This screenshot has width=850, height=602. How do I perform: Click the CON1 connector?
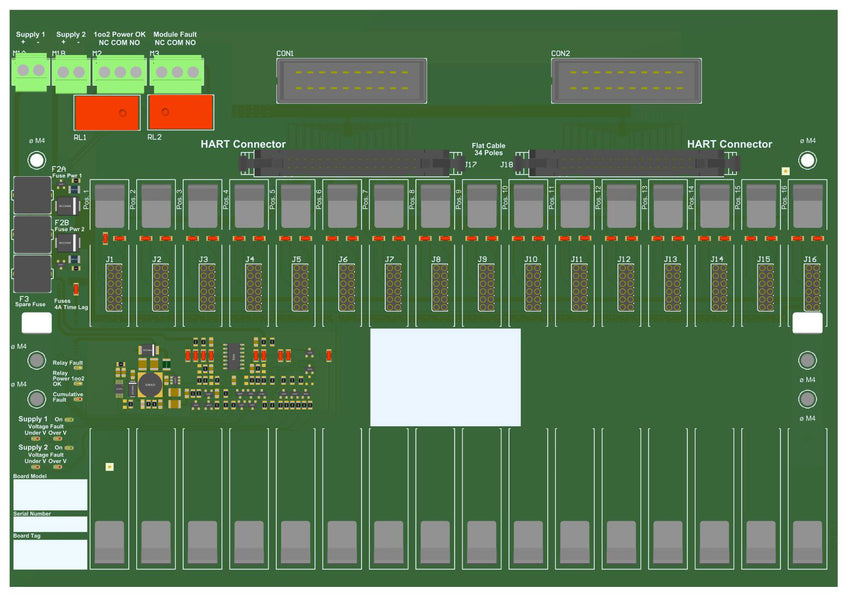pyautogui.click(x=350, y=79)
